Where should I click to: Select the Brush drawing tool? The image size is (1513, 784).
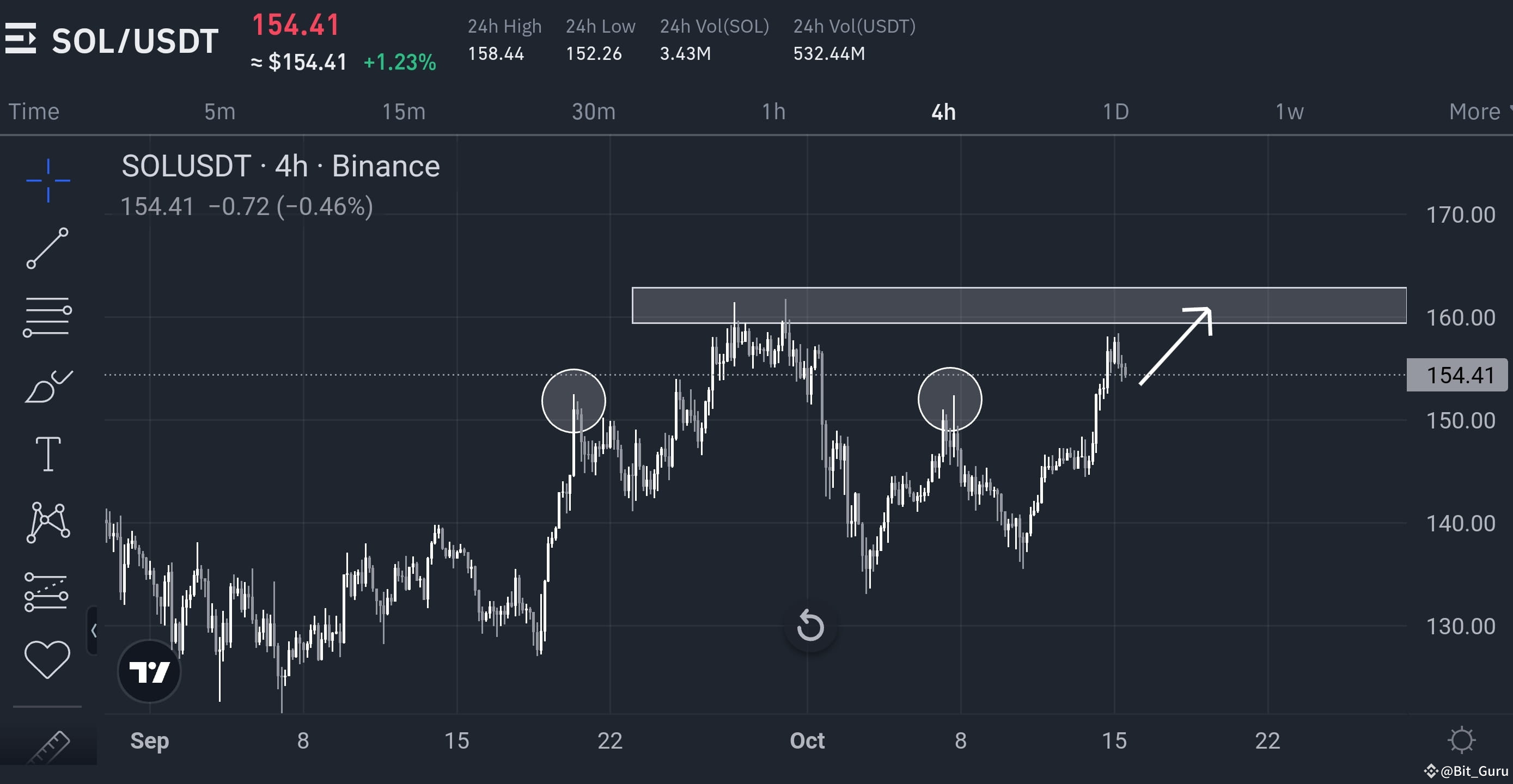49,385
